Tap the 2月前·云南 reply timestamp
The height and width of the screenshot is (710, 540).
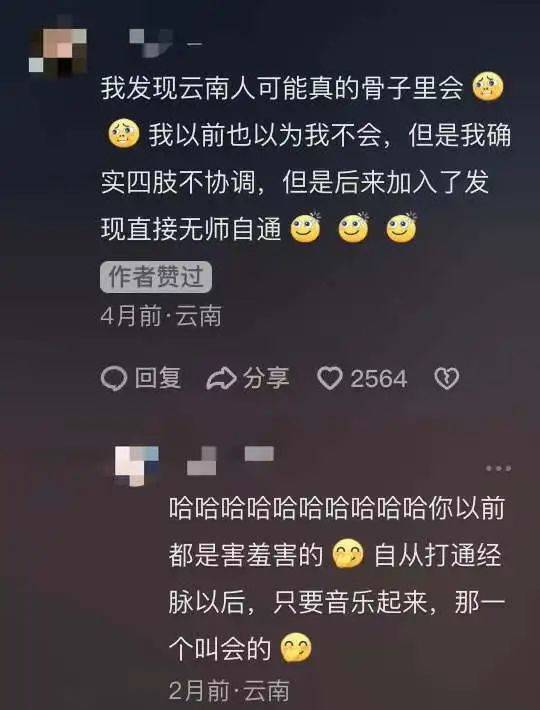click(x=229, y=691)
